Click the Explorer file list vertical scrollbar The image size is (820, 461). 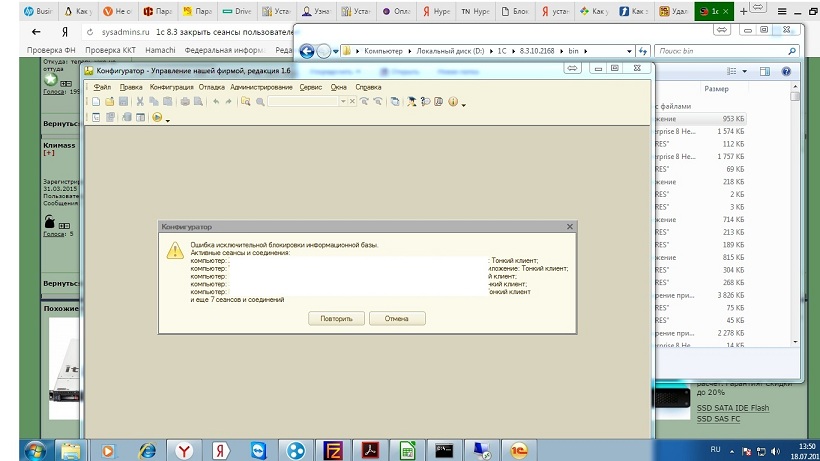point(795,214)
